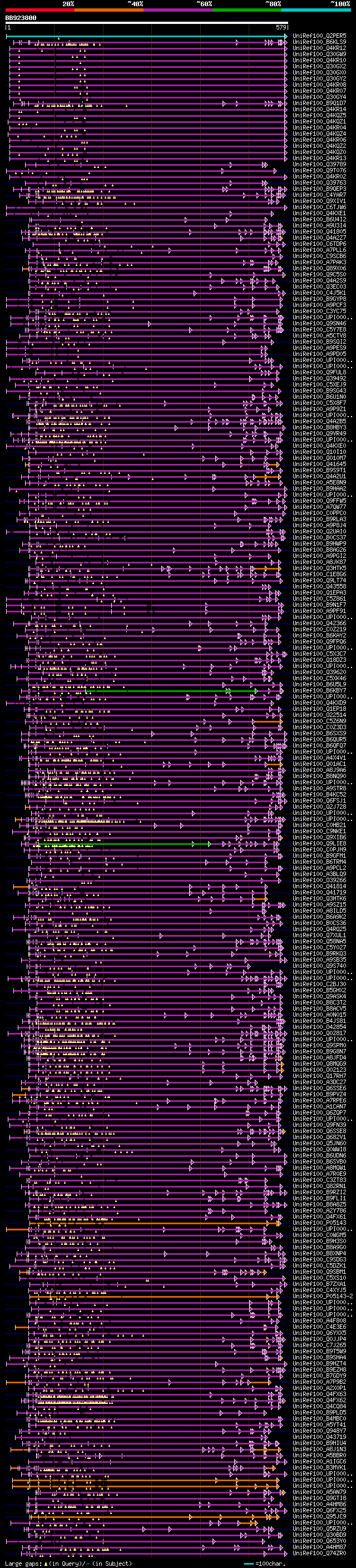Click UniRef100_A7PLL6 in the hit list
This screenshot has width=356, height=1568.
point(319,250)
